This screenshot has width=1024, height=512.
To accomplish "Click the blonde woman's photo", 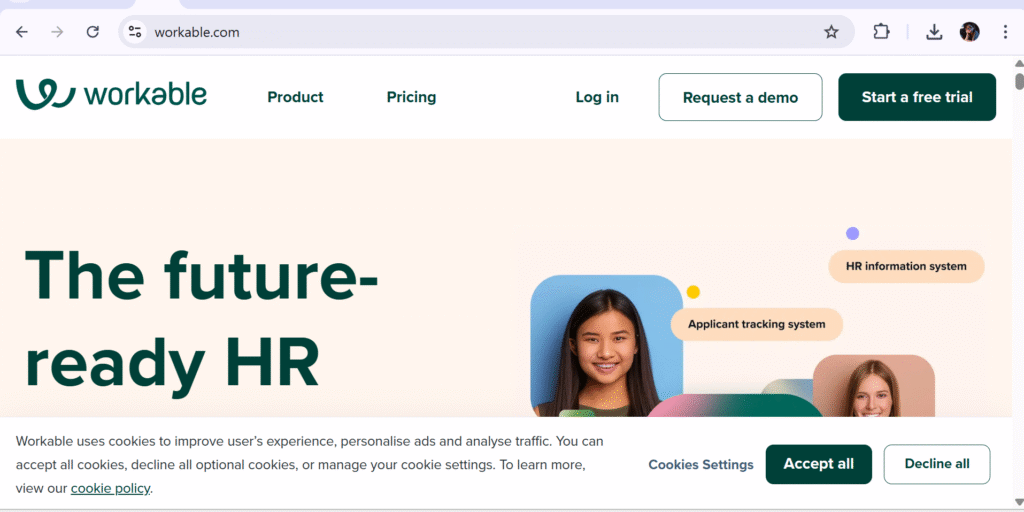I will coord(873,386).
